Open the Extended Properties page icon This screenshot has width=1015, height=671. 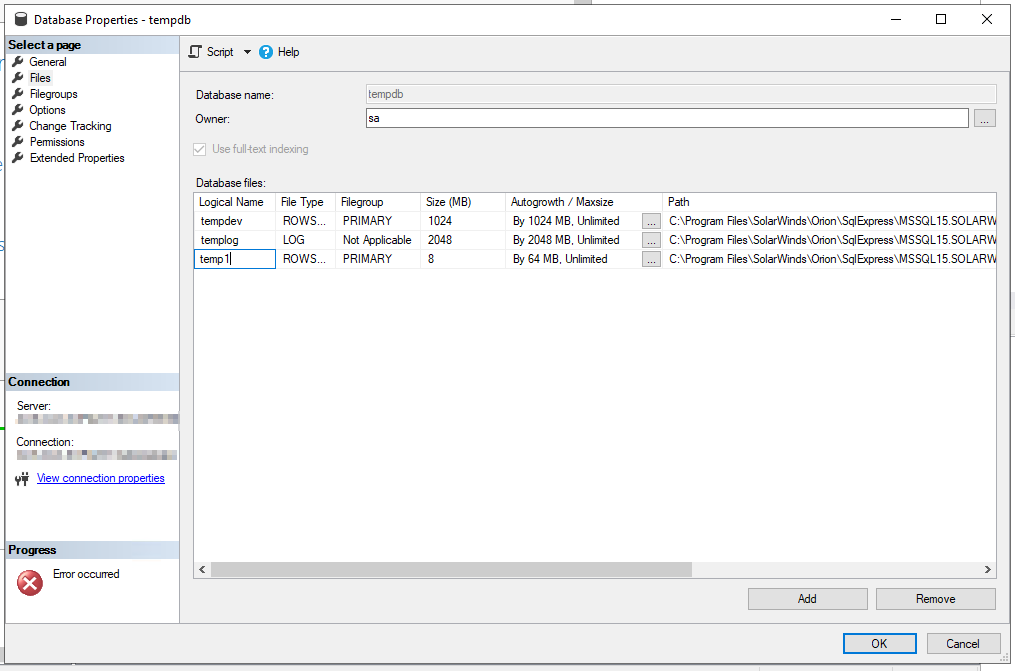pos(17,158)
